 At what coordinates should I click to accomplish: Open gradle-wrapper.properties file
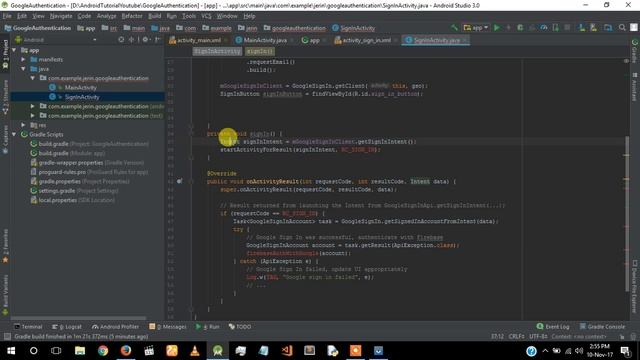coord(87,162)
